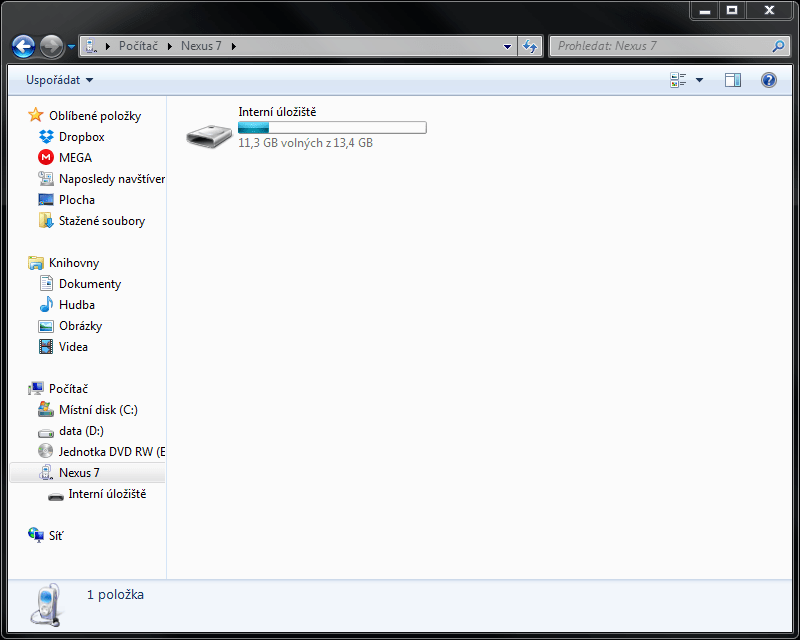Open help with the question mark icon
This screenshot has height=640, width=800.
[x=769, y=80]
